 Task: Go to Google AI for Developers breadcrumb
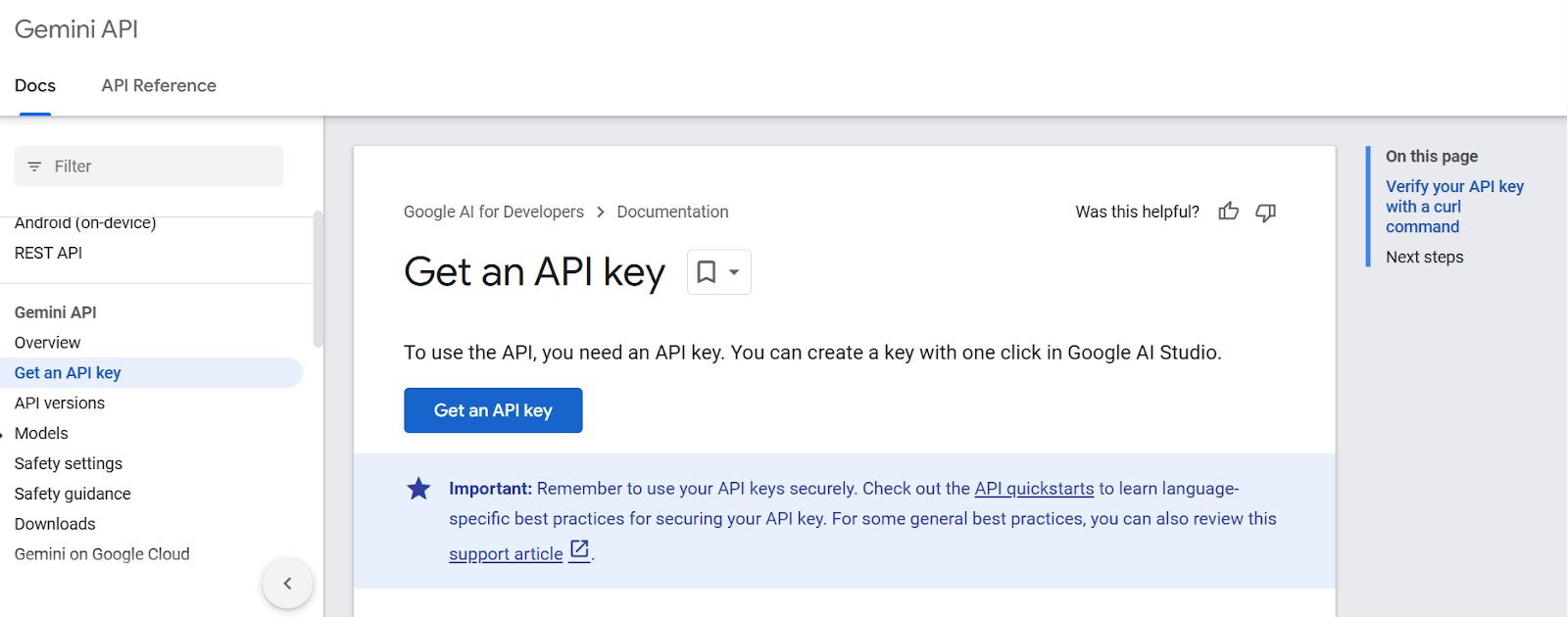pos(493,213)
